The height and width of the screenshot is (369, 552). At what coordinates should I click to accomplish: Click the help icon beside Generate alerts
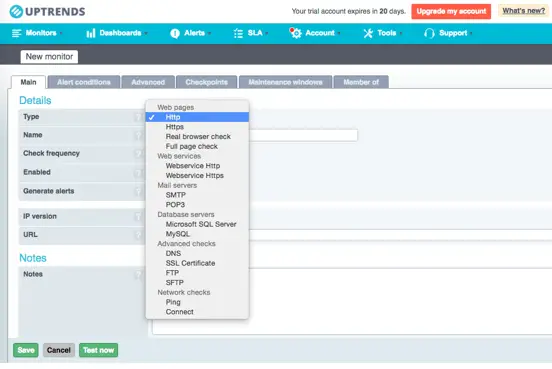138,191
